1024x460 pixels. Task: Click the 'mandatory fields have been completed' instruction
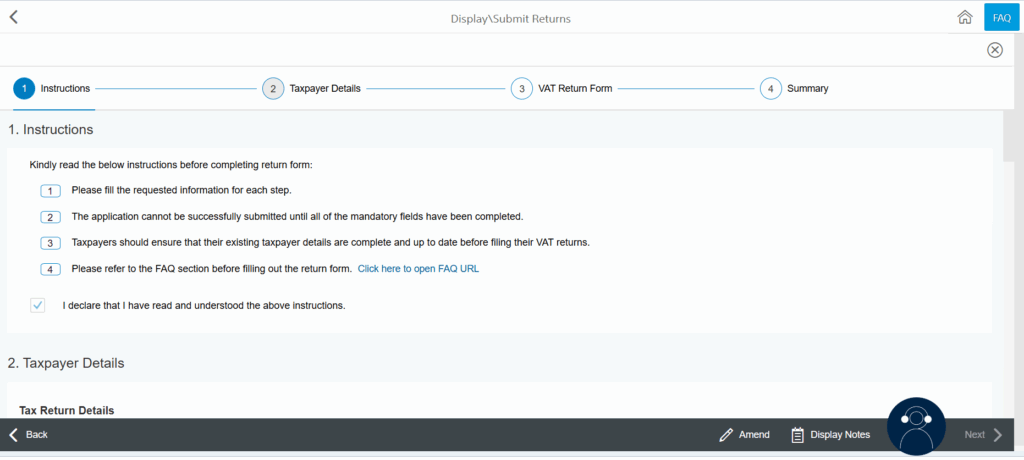[x=297, y=216]
